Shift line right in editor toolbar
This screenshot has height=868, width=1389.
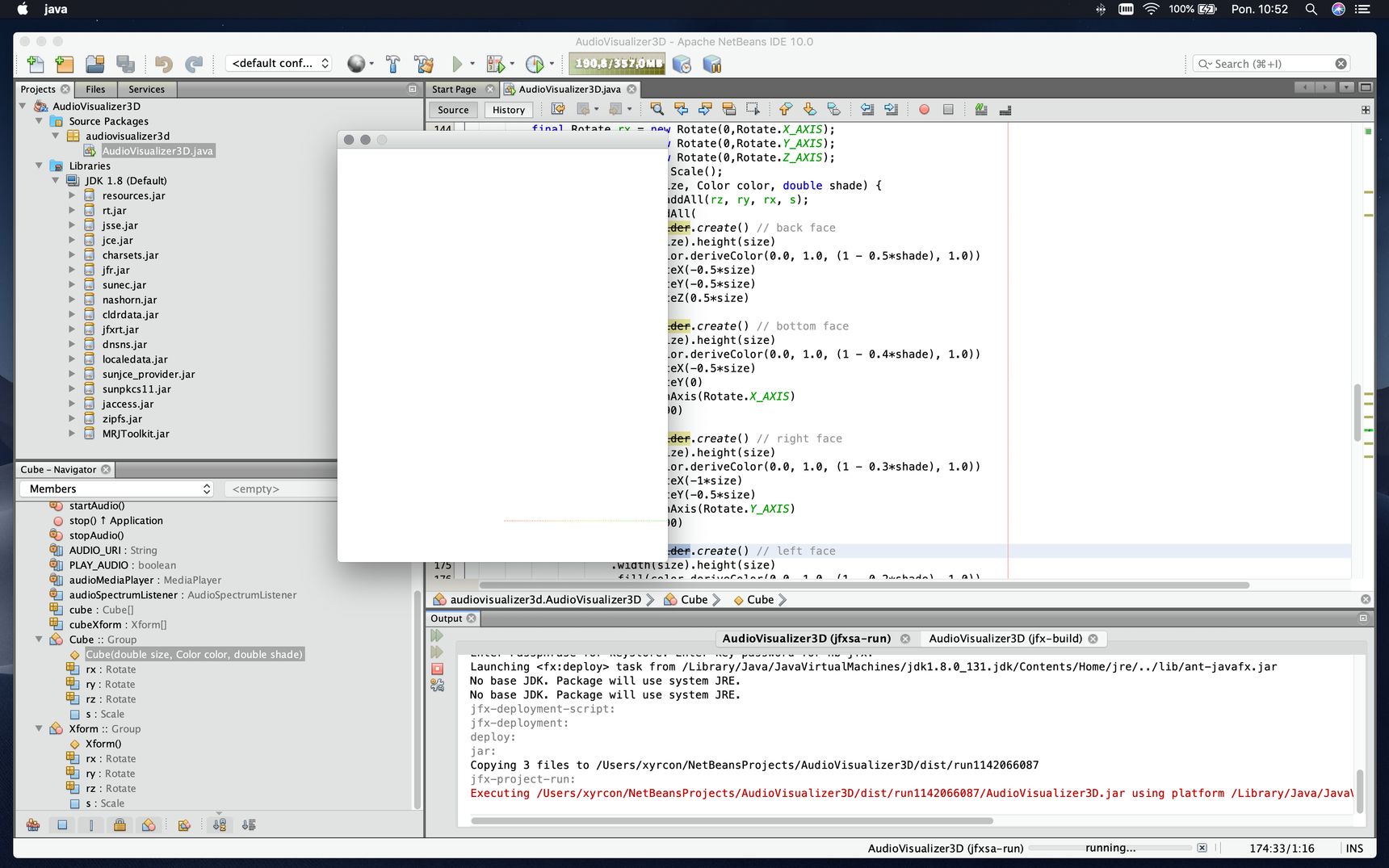[x=892, y=109]
